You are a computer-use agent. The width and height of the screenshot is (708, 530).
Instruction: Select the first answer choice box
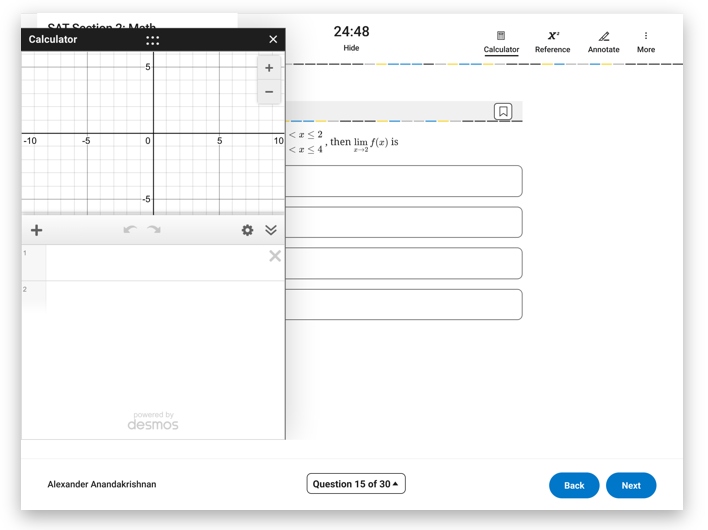[x=404, y=181]
